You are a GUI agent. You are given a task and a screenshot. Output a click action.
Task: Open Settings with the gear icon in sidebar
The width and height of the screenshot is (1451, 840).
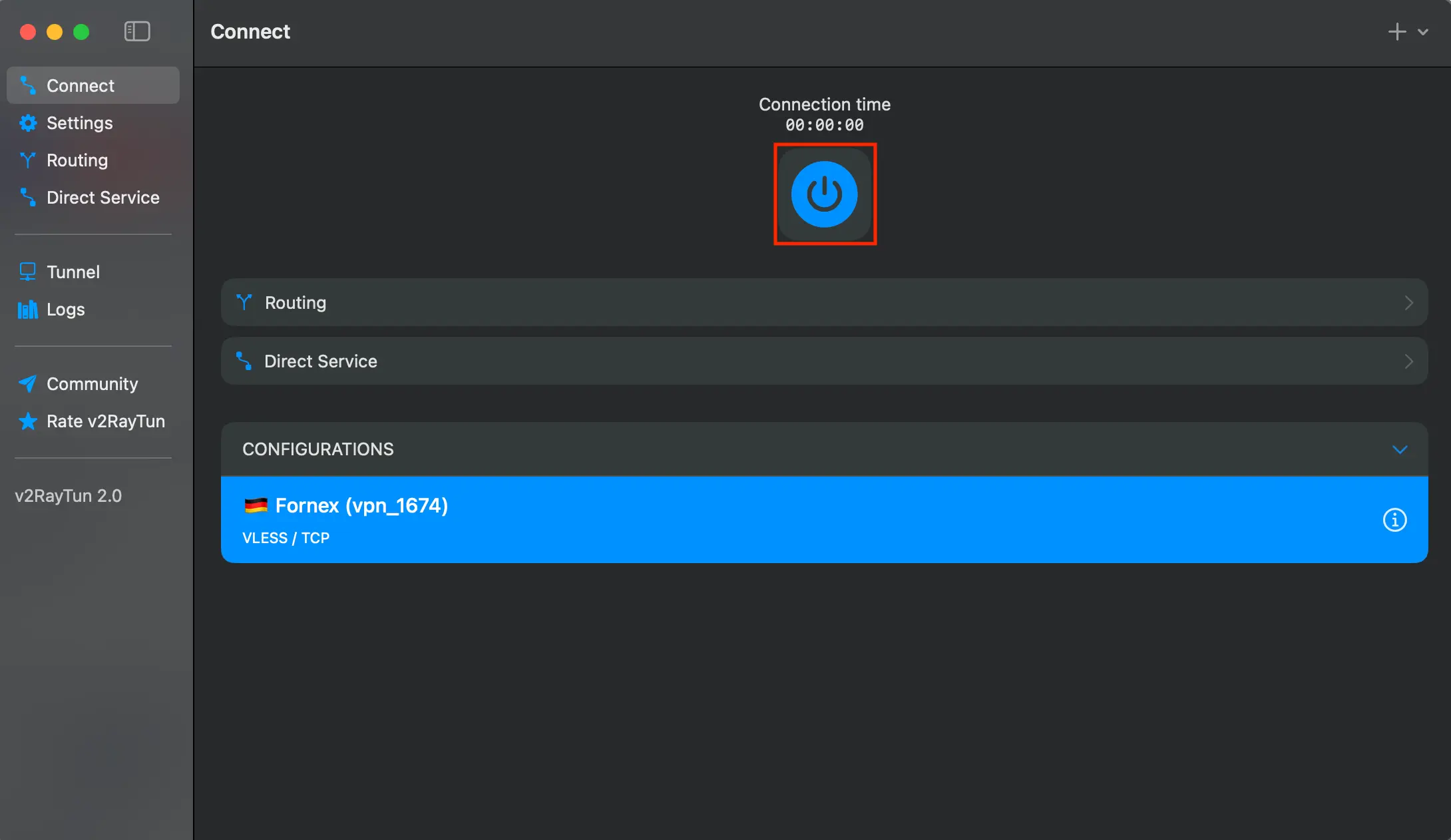click(28, 123)
